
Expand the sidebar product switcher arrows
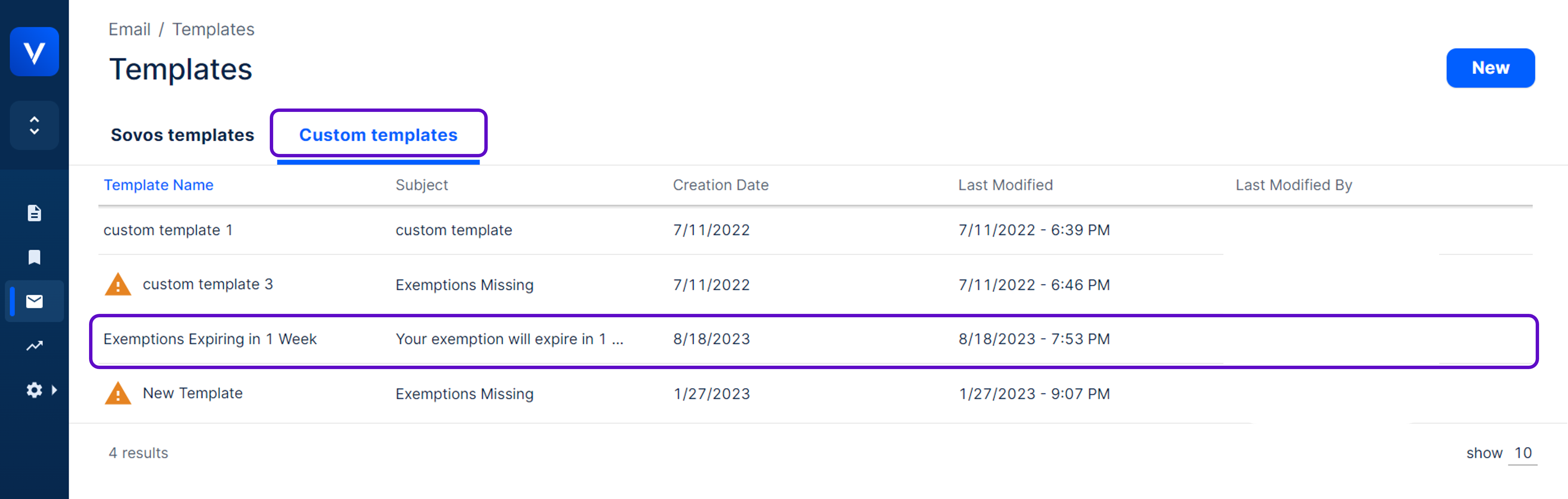(34, 125)
